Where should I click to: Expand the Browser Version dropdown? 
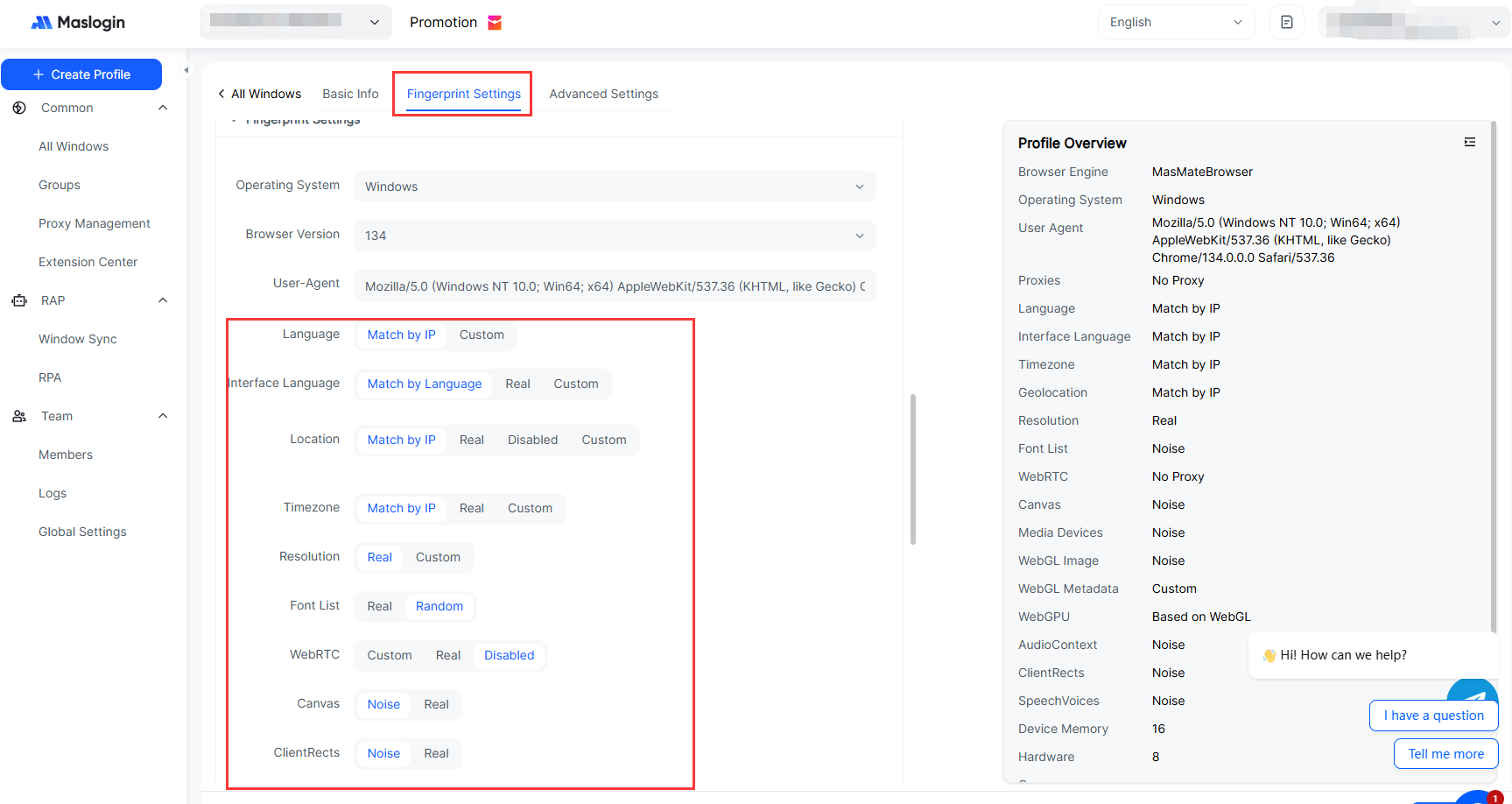coord(614,236)
